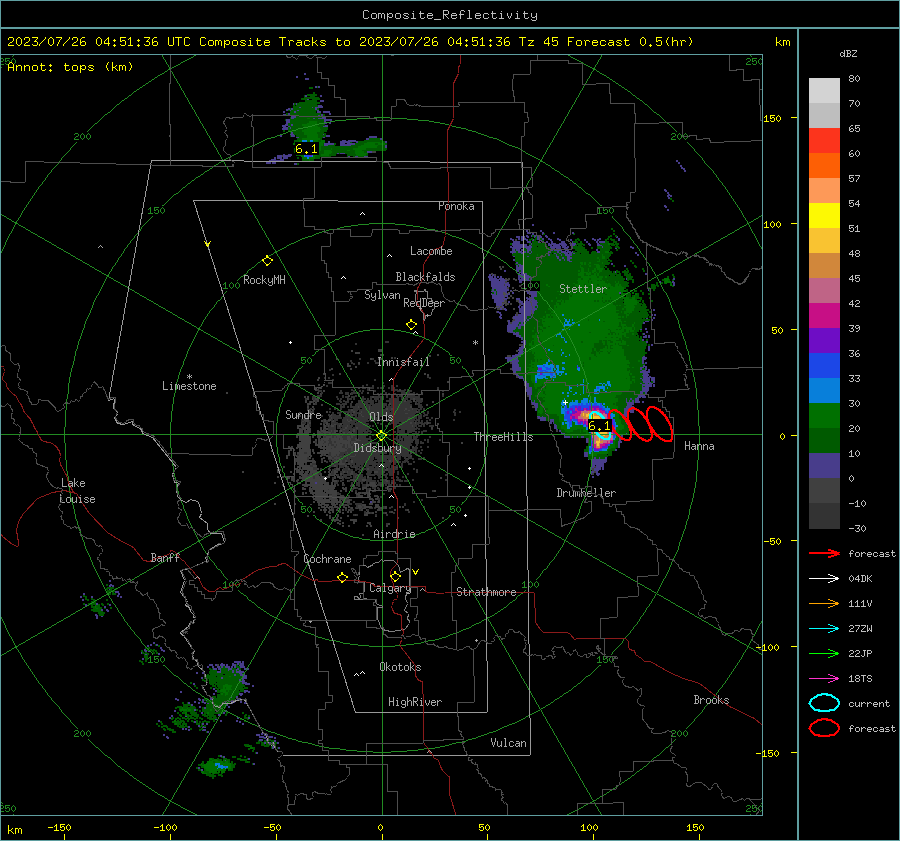Click the RedDeer city label

pos(424,303)
